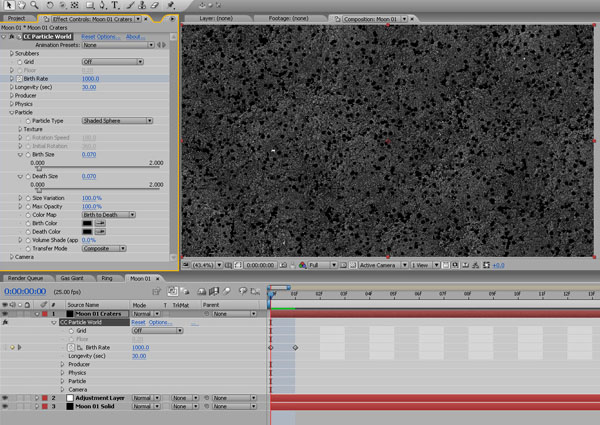Select the Brush tool
Image resolution: width=600 pixels, height=425 pixels.
click(130, 6)
